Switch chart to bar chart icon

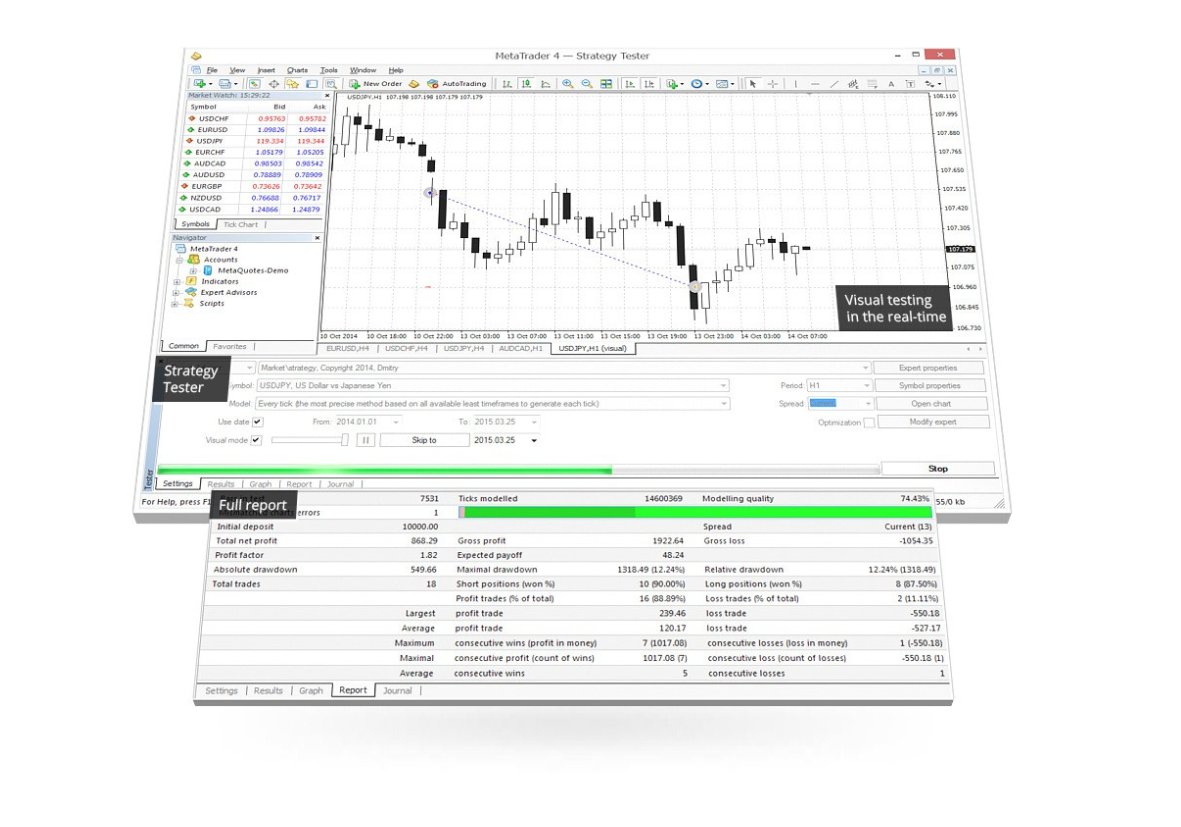pyautogui.click(x=507, y=84)
